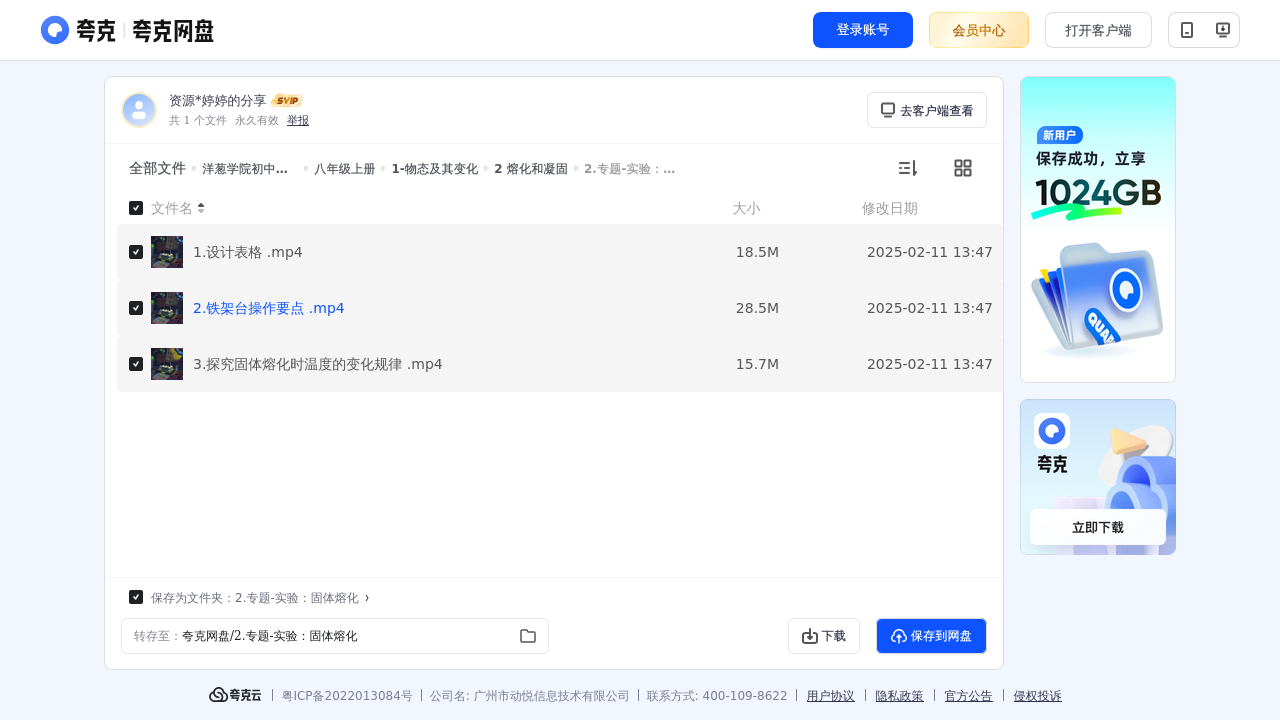Toggle filename sort arrows
Image resolution: width=1280 pixels, height=720 pixels.
click(x=201, y=208)
